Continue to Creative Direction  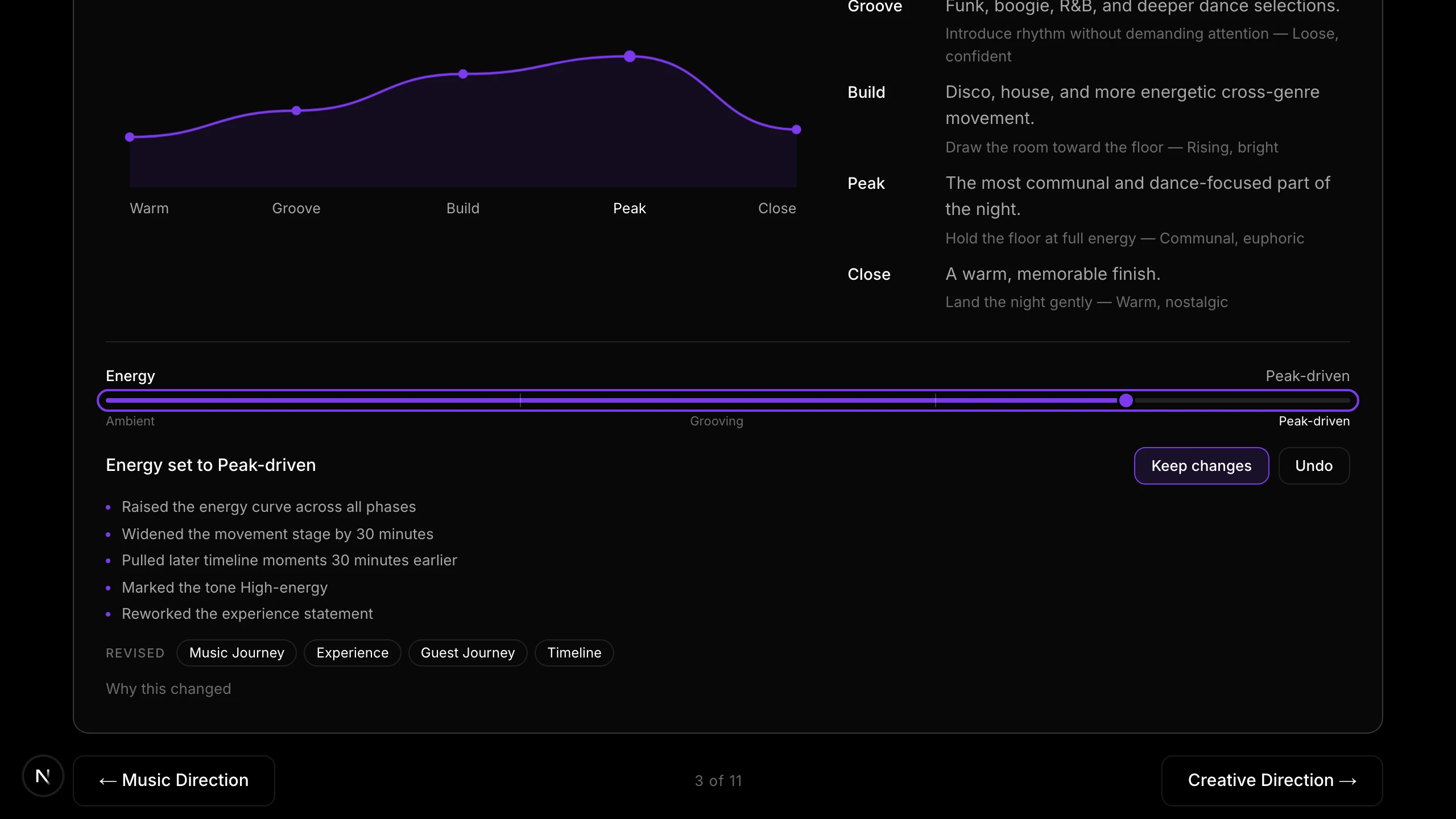click(x=1272, y=780)
